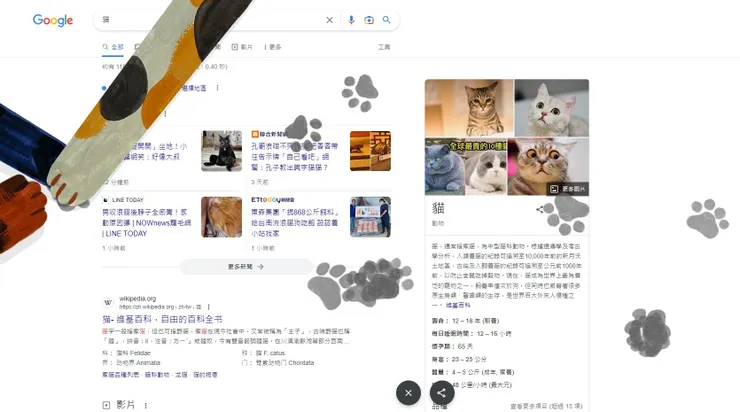
Task: Open search by image camera icon
Action: tap(369, 20)
